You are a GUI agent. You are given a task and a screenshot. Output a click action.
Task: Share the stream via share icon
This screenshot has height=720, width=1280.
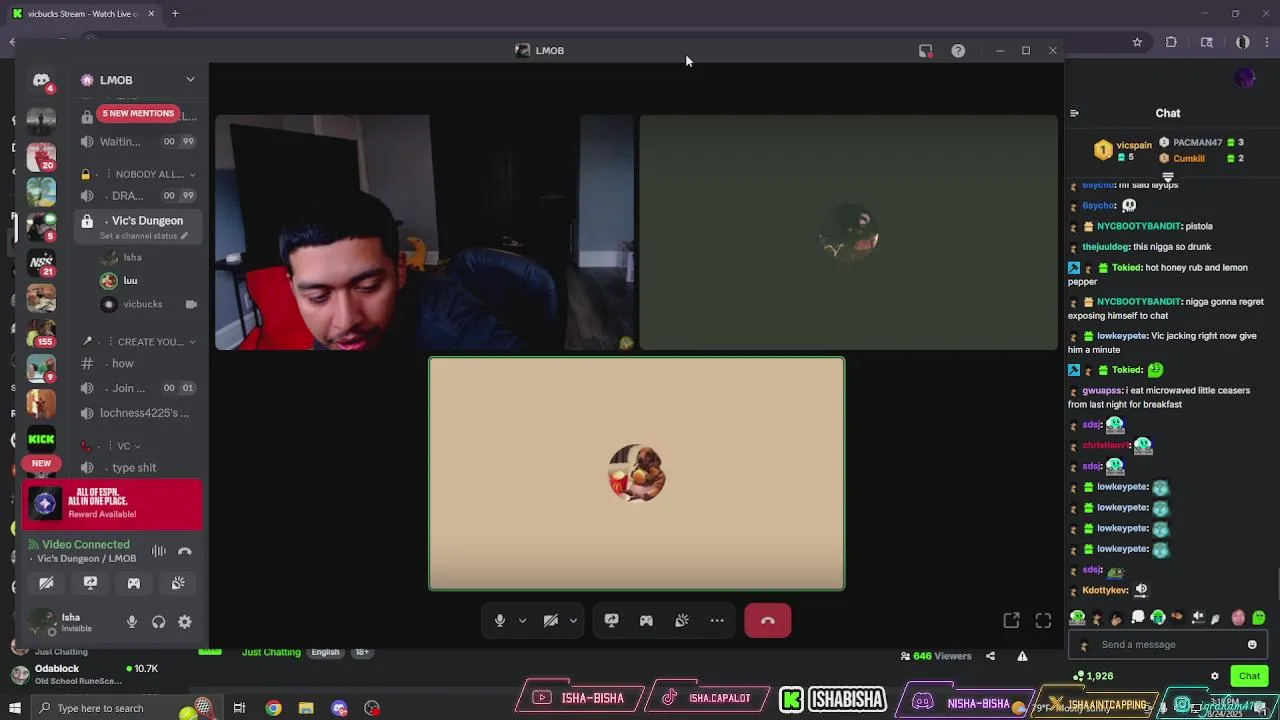[x=990, y=656]
